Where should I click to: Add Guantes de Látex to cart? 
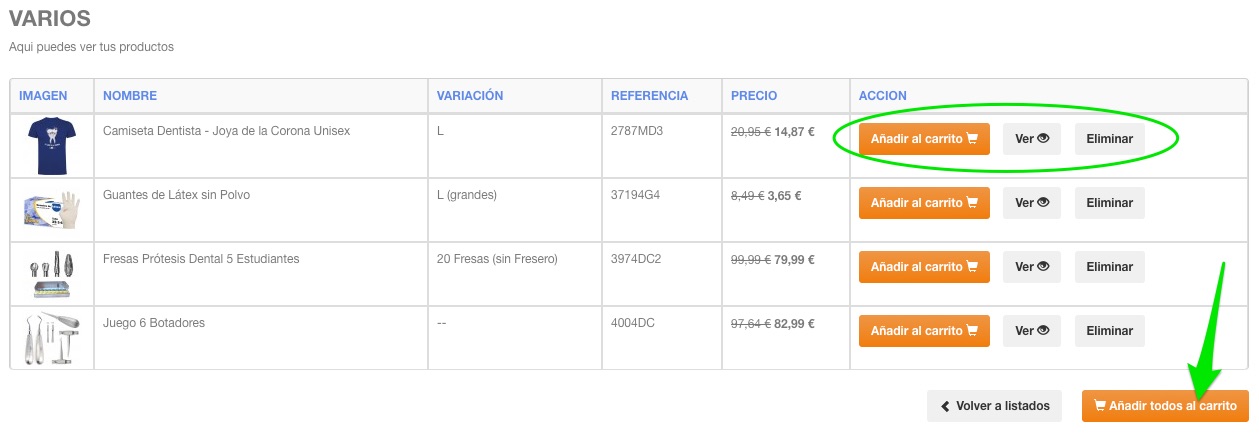click(x=923, y=203)
